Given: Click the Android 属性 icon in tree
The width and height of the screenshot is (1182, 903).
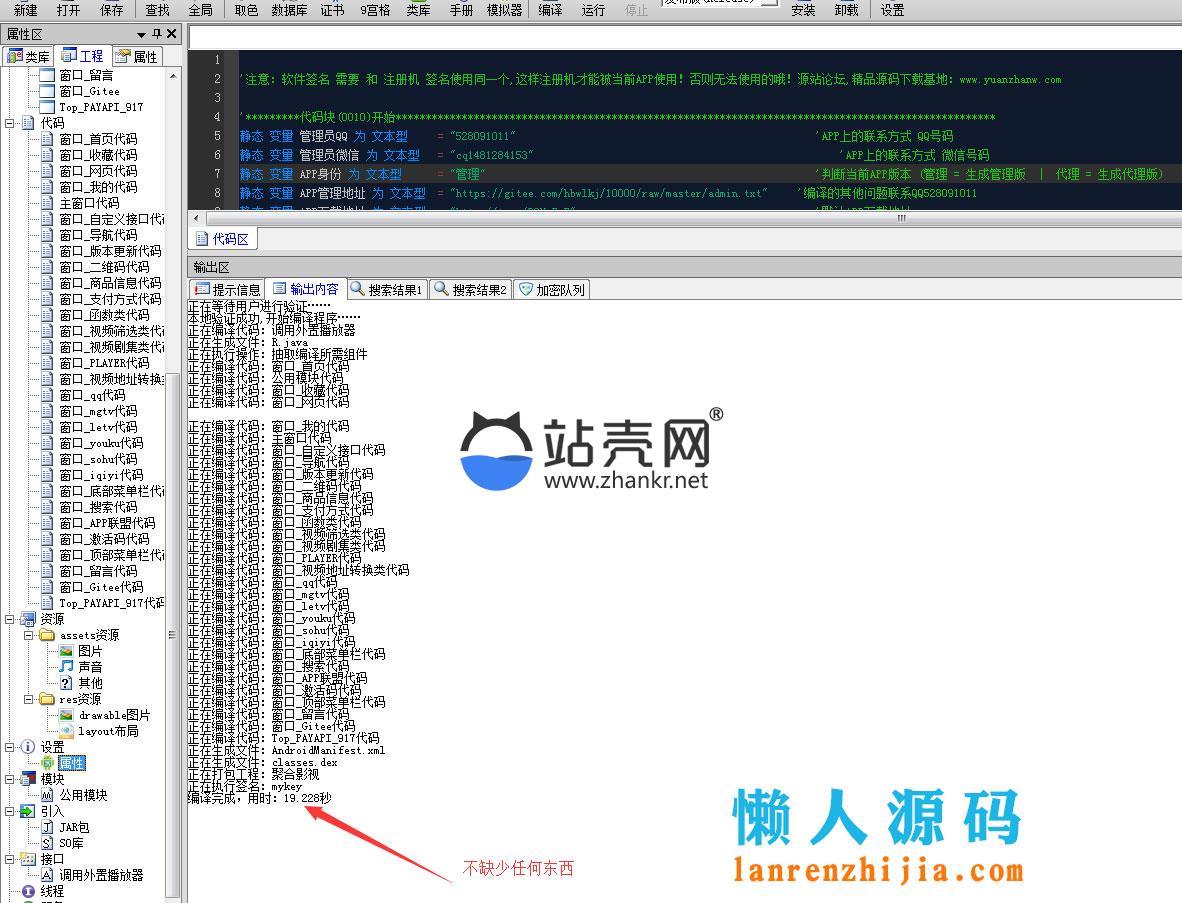Looking at the screenshot, I should tap(47, 763).
